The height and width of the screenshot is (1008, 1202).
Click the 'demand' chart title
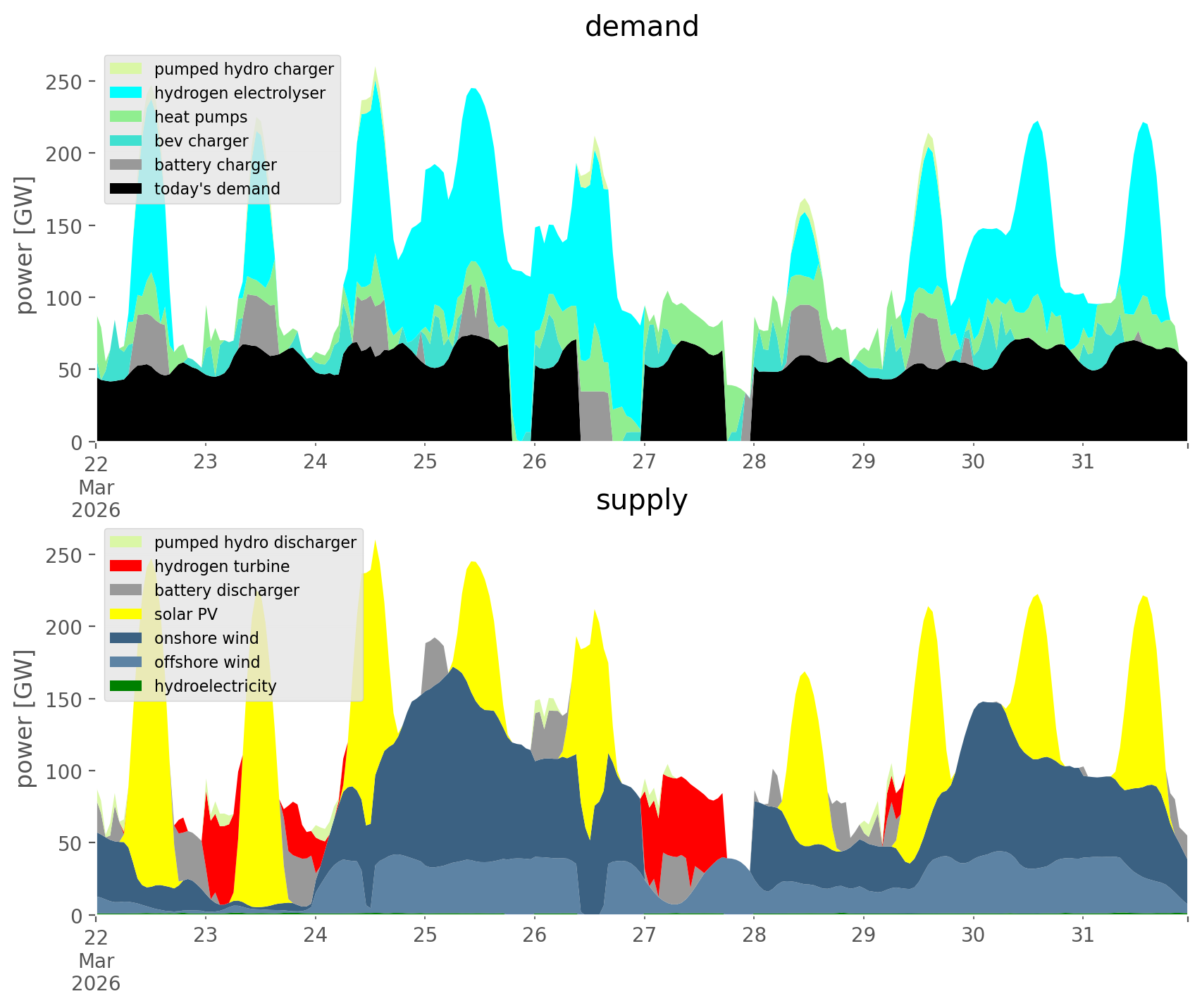click(641, 27)
